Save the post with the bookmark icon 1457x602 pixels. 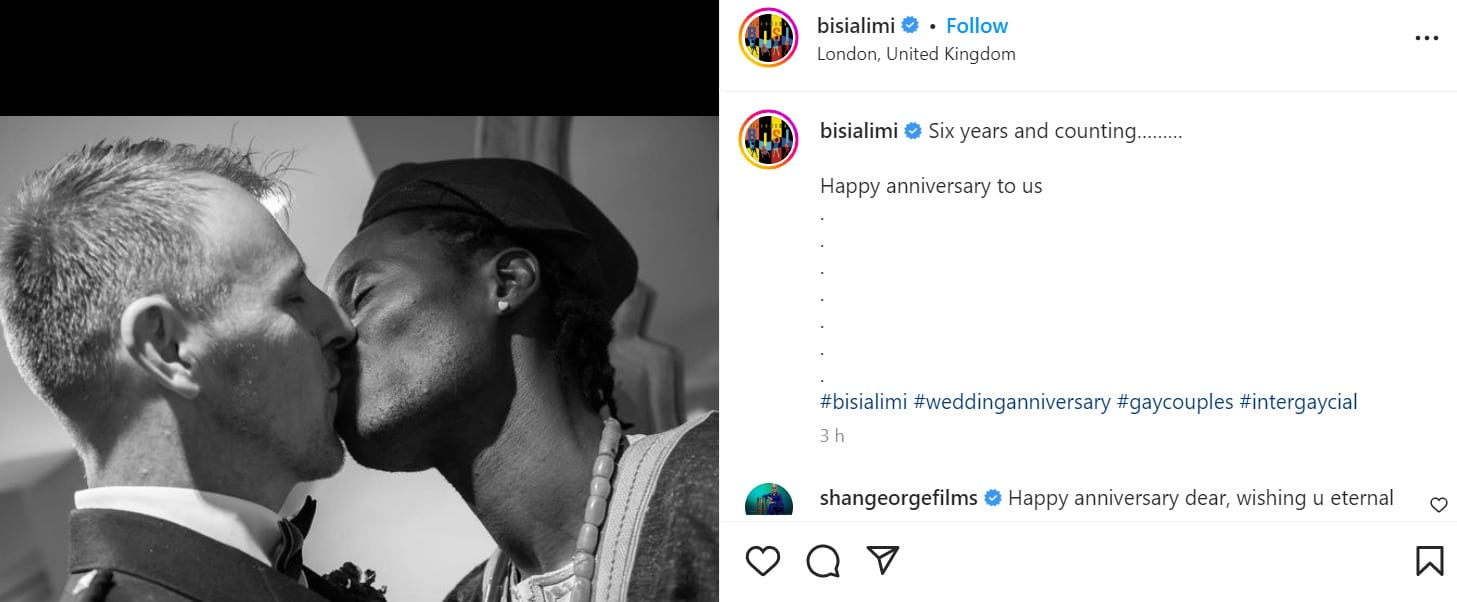click(x=1429, y=561)
